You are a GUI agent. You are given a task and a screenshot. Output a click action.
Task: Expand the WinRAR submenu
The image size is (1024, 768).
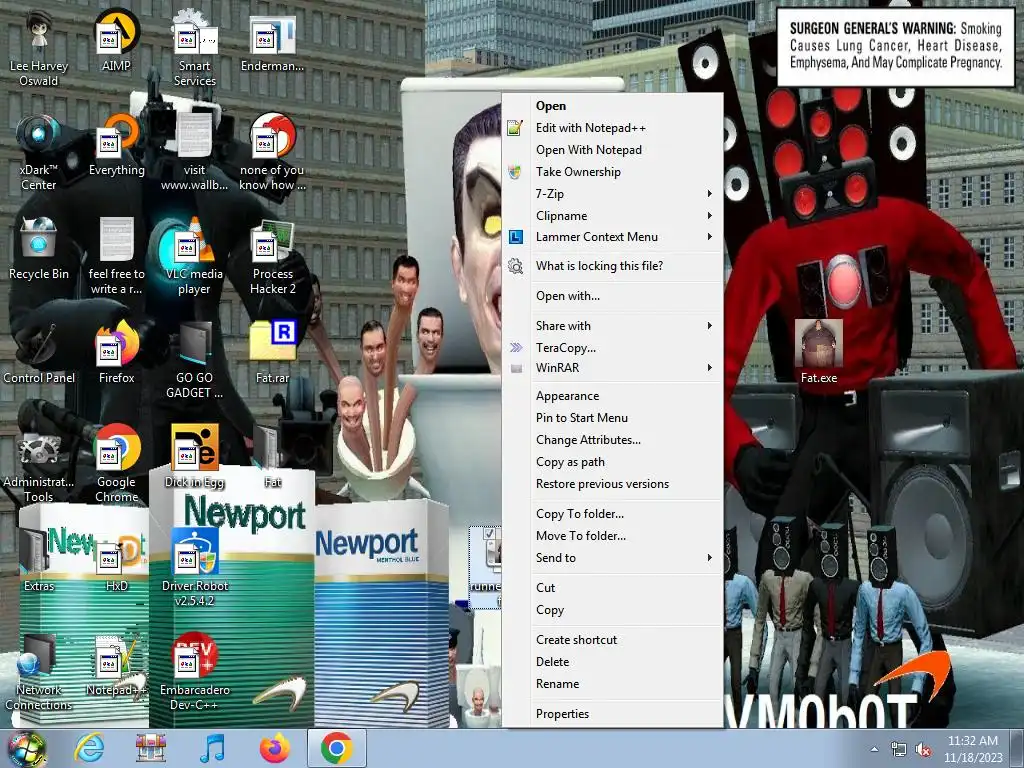point(624,368)
